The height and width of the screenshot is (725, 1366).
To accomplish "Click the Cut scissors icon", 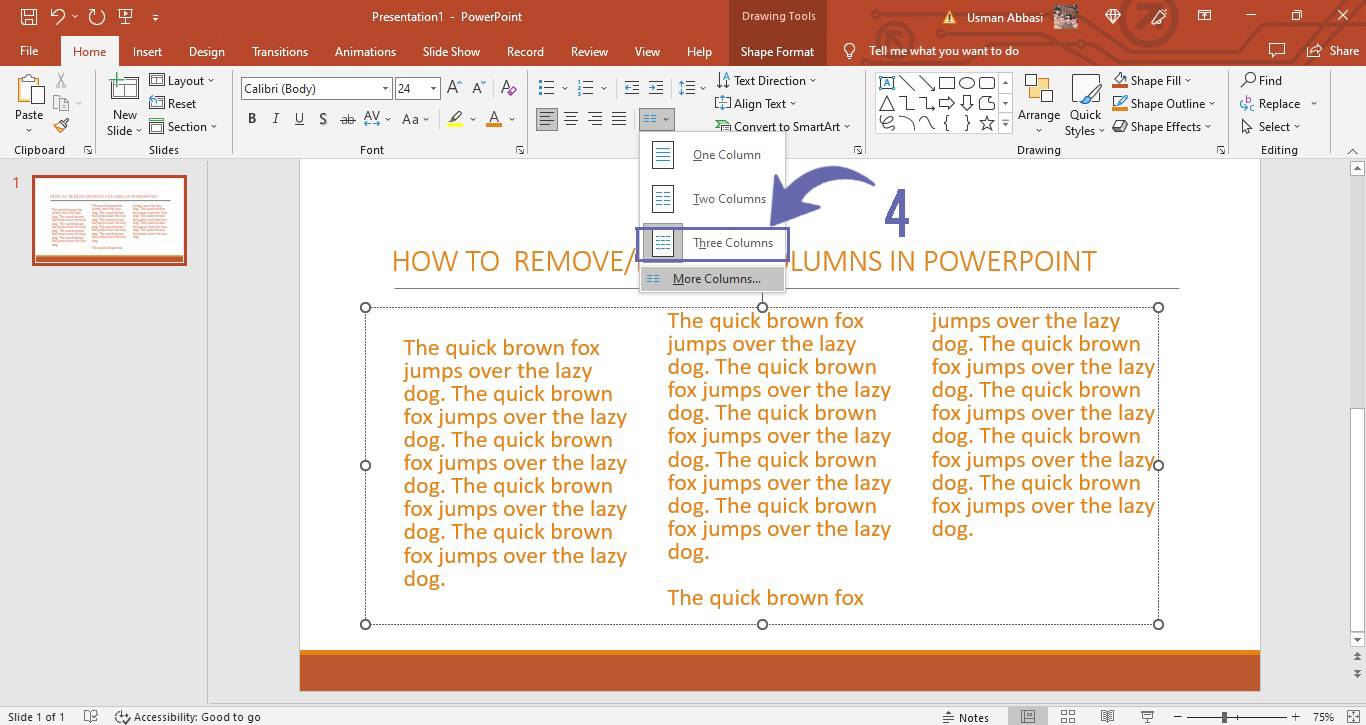I will click(x=61, y=81).
